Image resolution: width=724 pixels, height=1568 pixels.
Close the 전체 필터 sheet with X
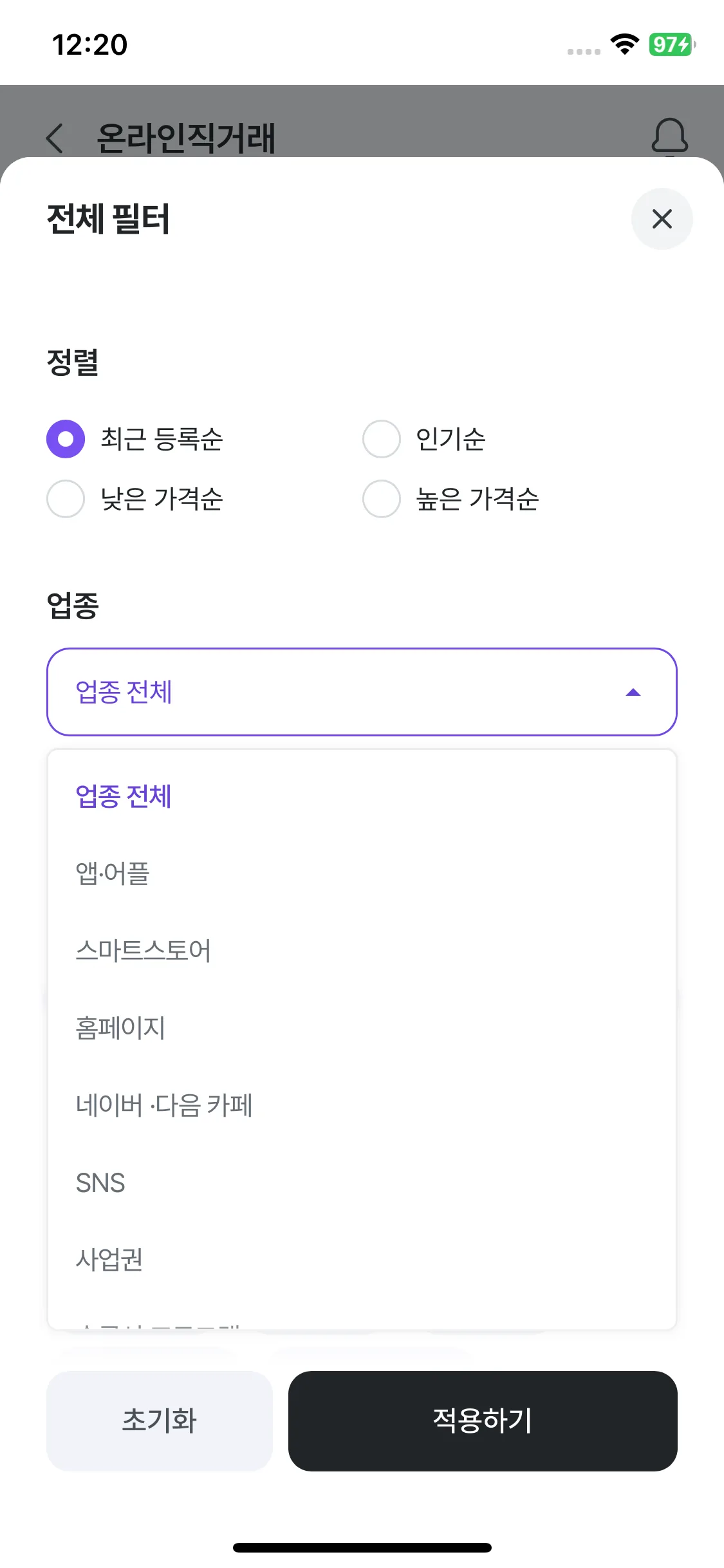(662, 219)
